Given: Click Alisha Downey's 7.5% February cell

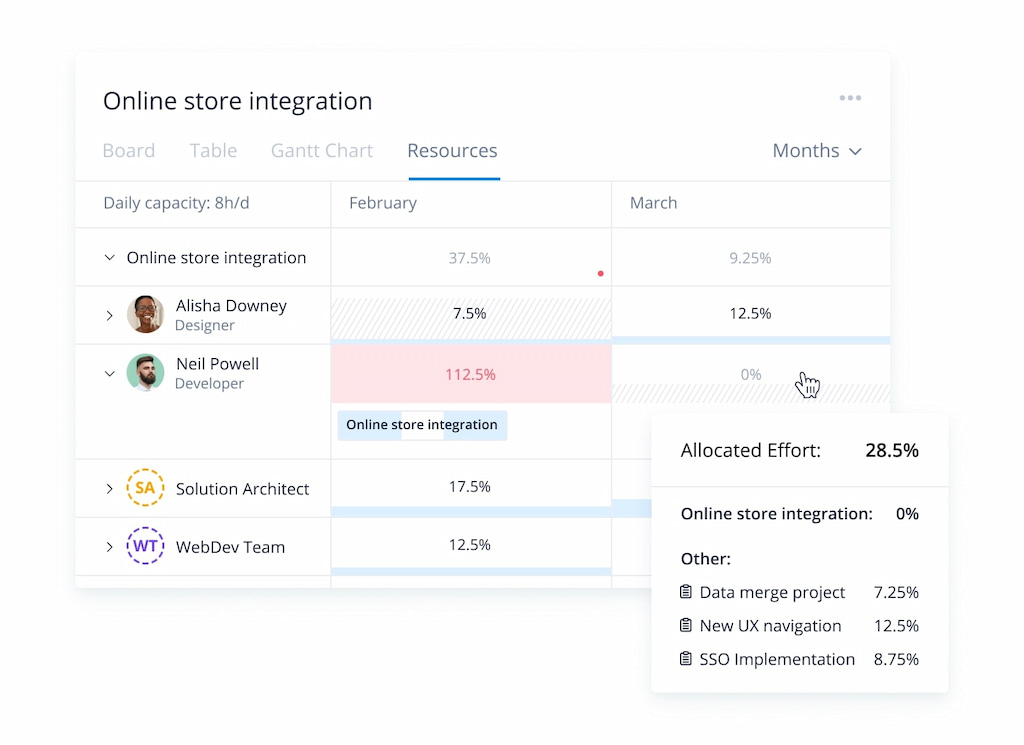Looking at the screenshot, I should [x=470, y=313].
